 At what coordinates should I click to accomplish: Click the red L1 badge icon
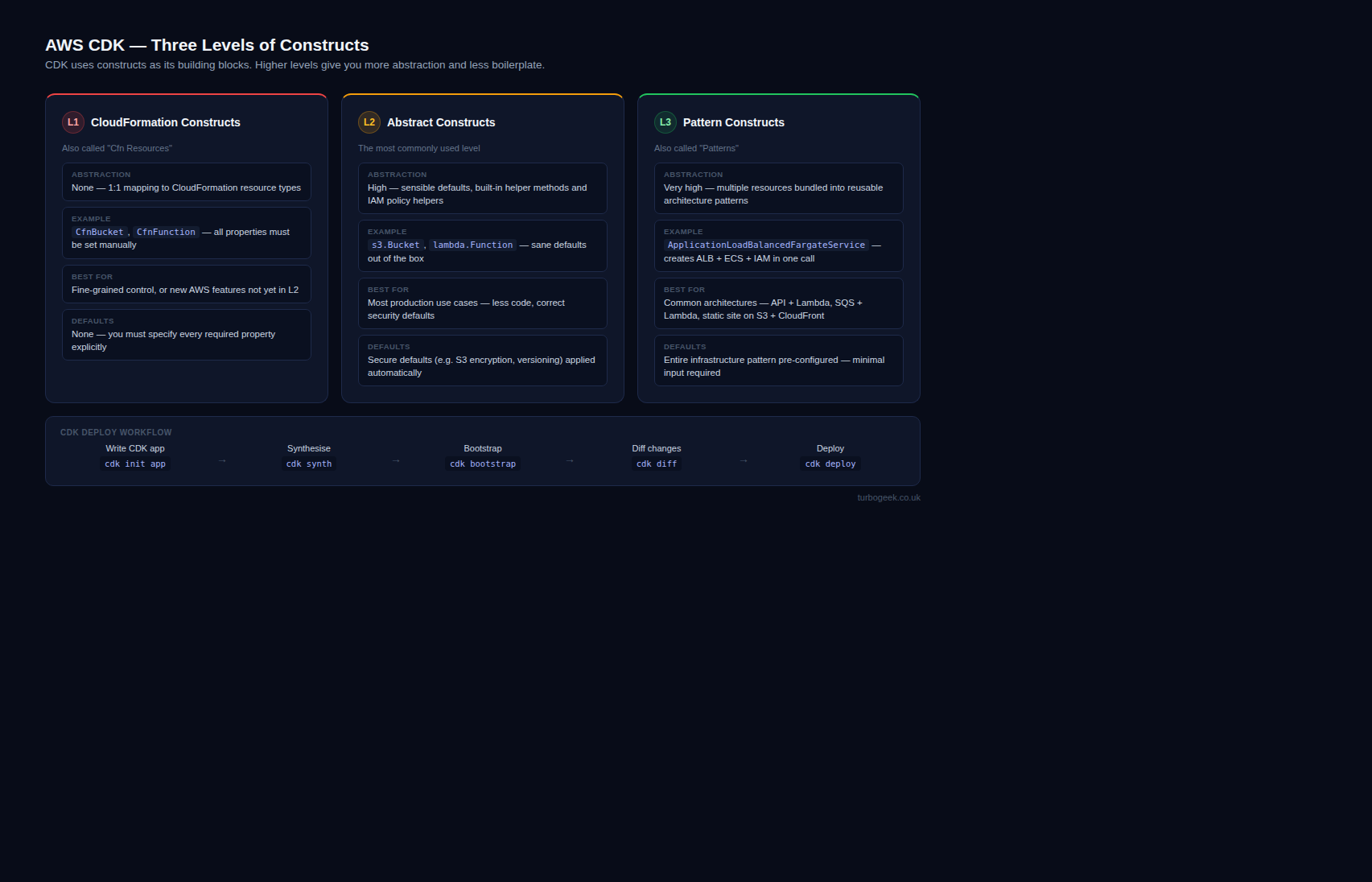(x=73, y=122)
